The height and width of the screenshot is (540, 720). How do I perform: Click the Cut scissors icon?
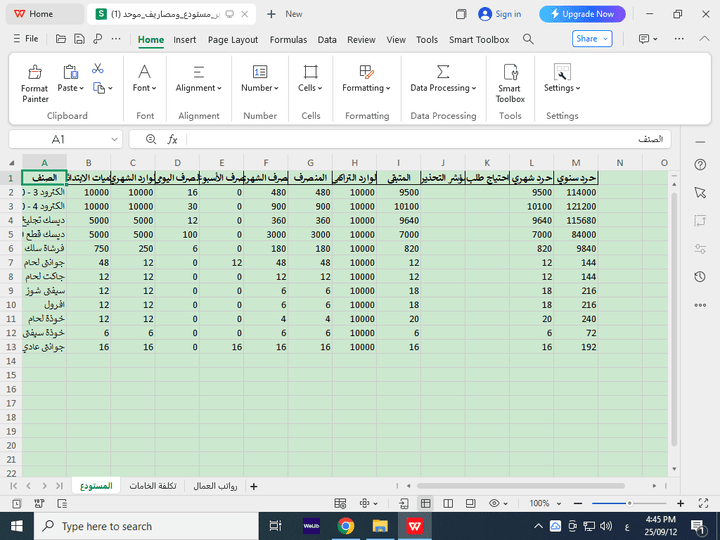[98, 69]
